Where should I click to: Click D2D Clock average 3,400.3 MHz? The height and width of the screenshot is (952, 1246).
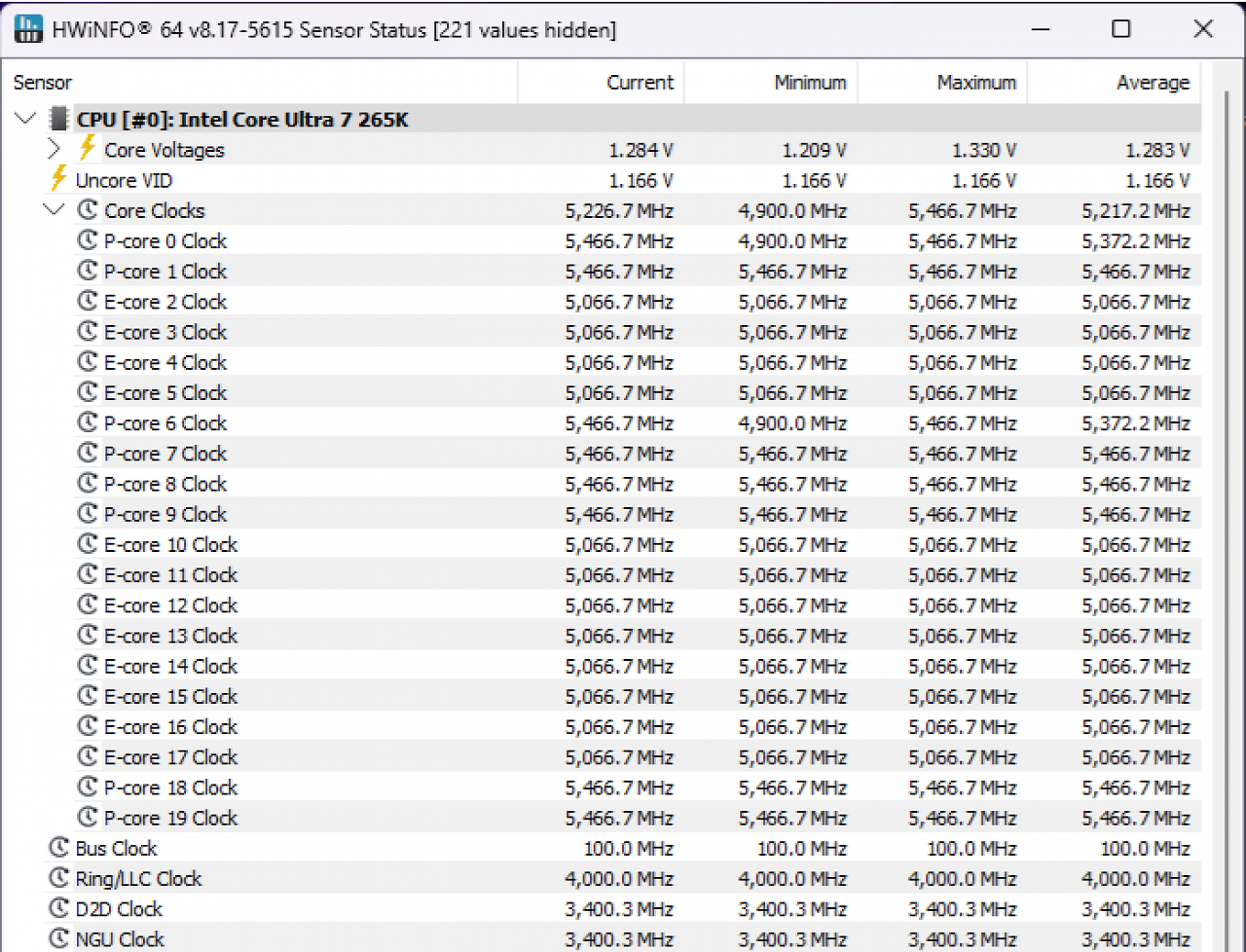coord(1136,908)
